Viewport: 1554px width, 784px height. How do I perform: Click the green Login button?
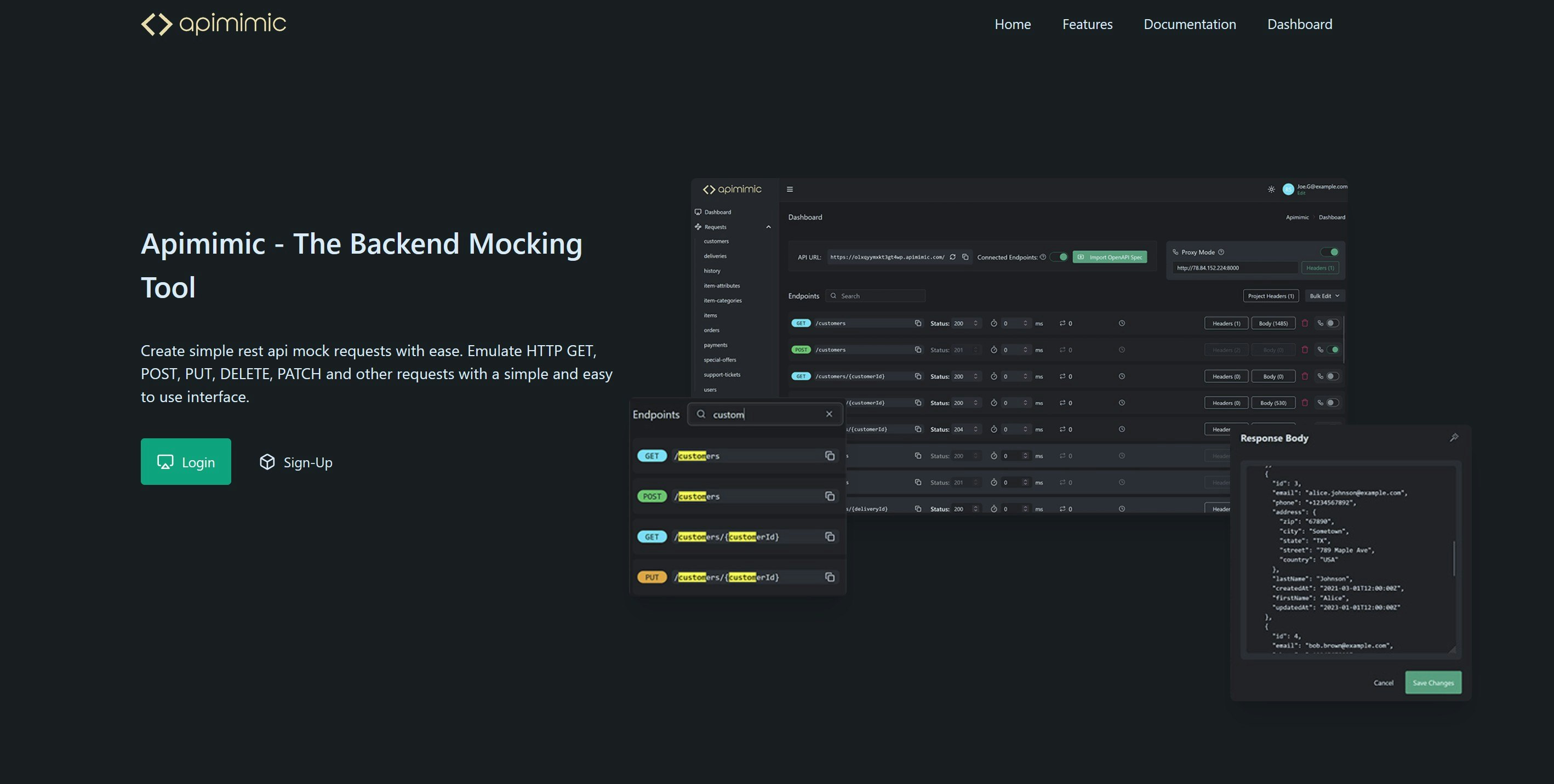186,461
